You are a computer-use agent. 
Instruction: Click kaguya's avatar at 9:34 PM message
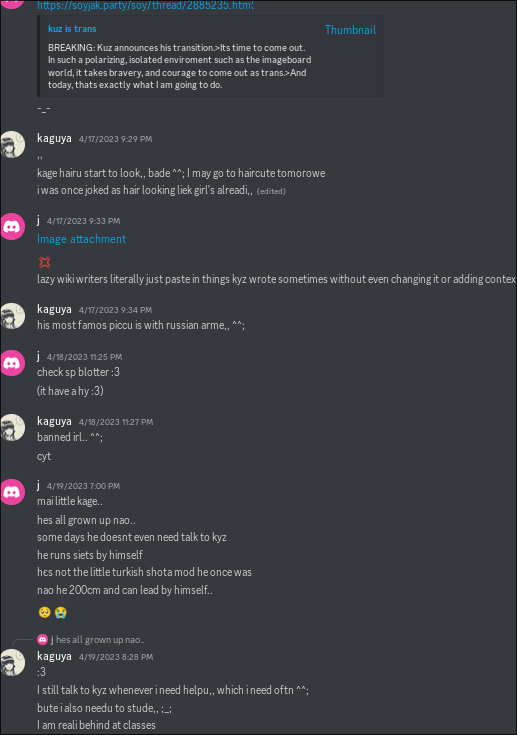[x=12, y=315]
